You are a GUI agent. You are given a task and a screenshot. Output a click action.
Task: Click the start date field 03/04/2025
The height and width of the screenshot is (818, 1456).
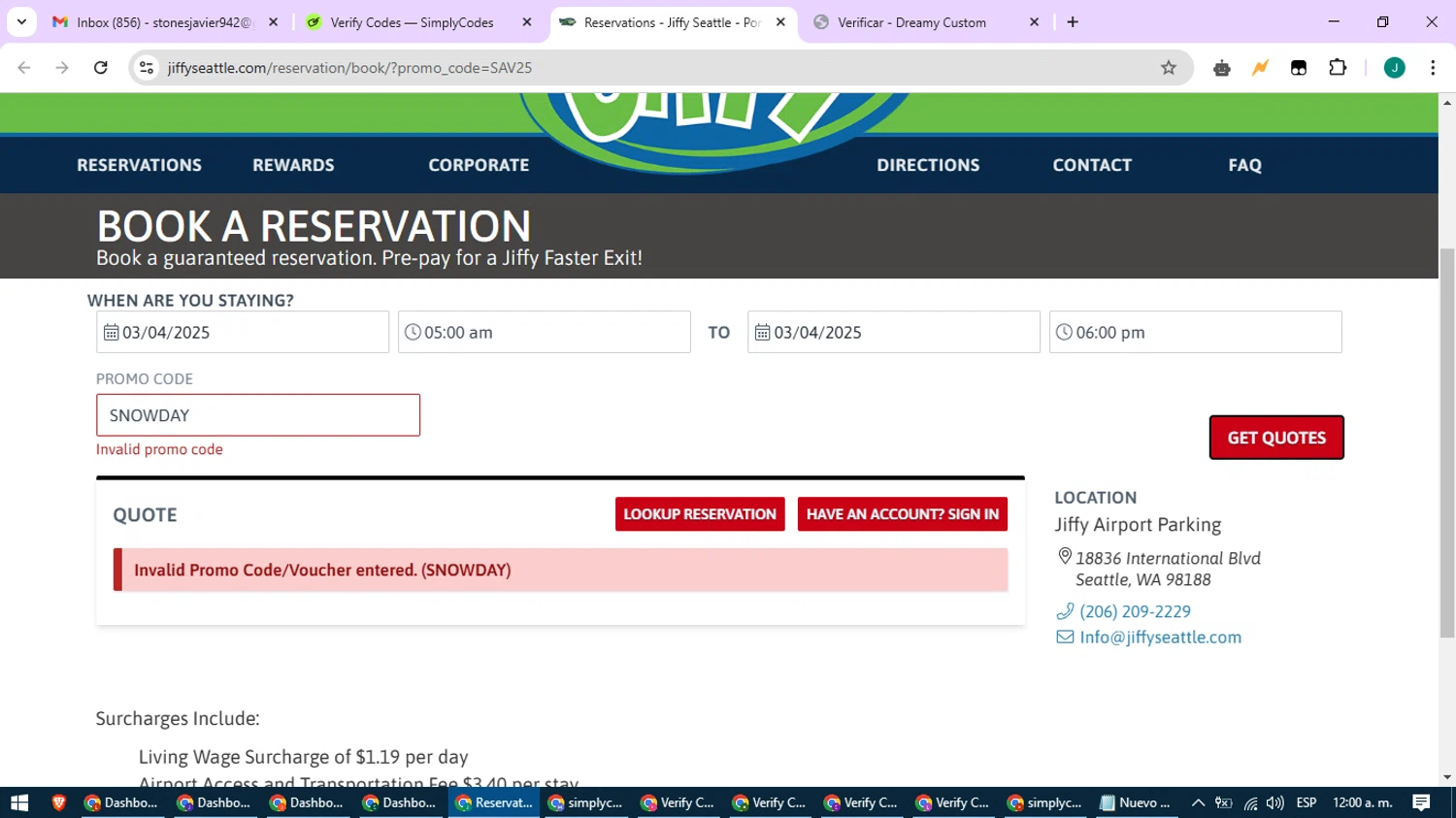point(243,332)
